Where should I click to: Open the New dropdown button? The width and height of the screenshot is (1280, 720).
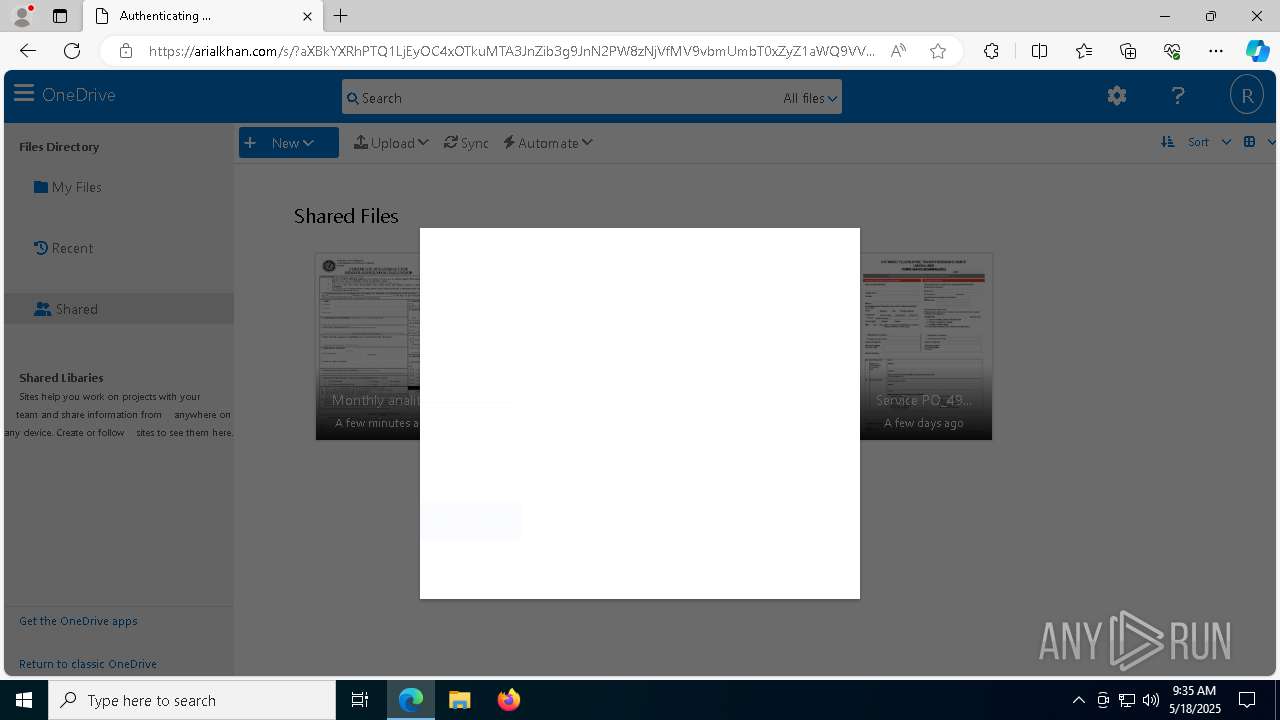[289, 143]
